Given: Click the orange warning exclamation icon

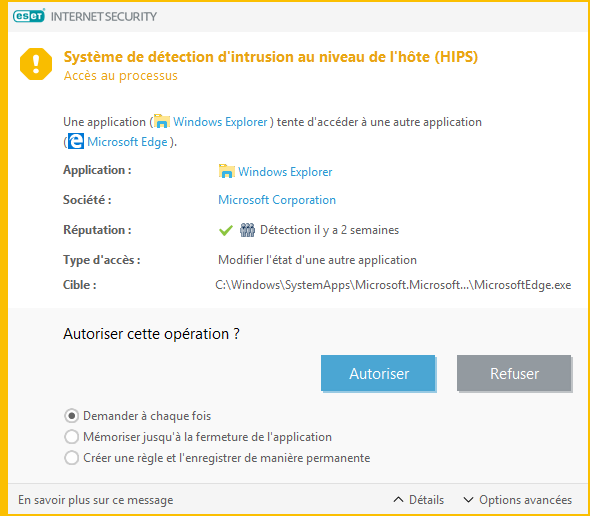Looking at the screenshot, I should (36, 64).
